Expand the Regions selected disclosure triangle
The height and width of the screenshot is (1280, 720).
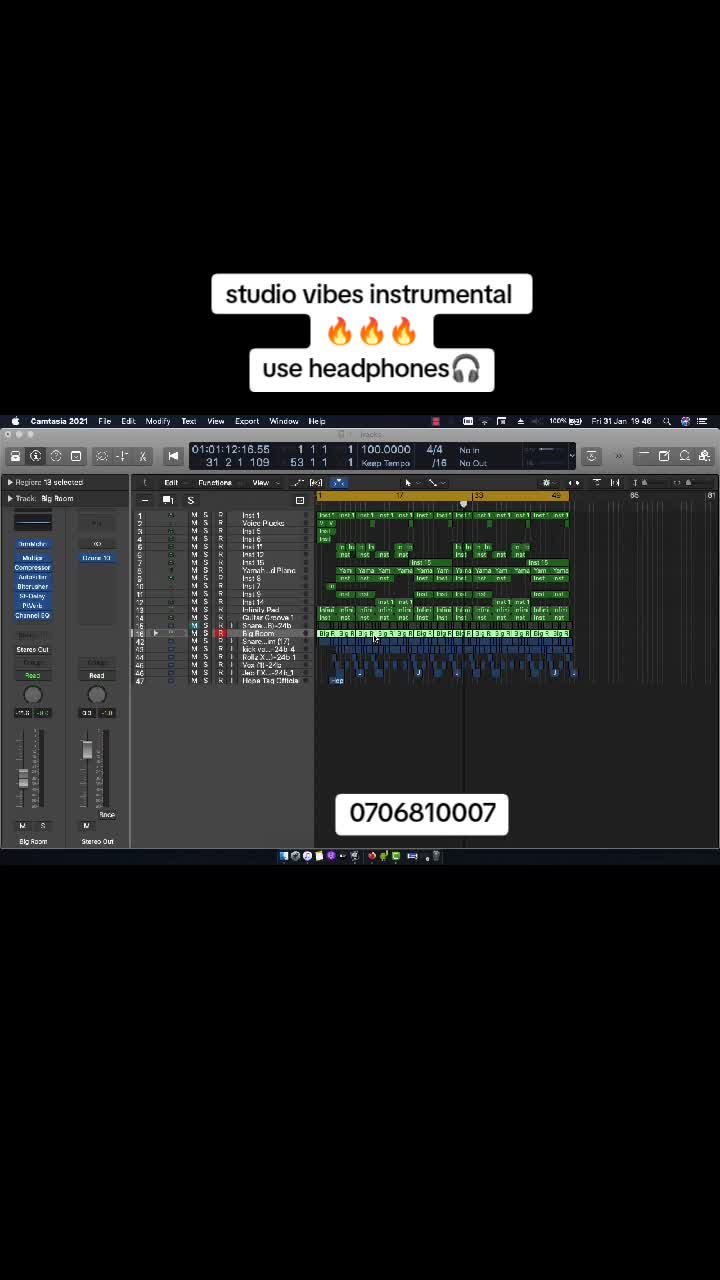(10, 483)
